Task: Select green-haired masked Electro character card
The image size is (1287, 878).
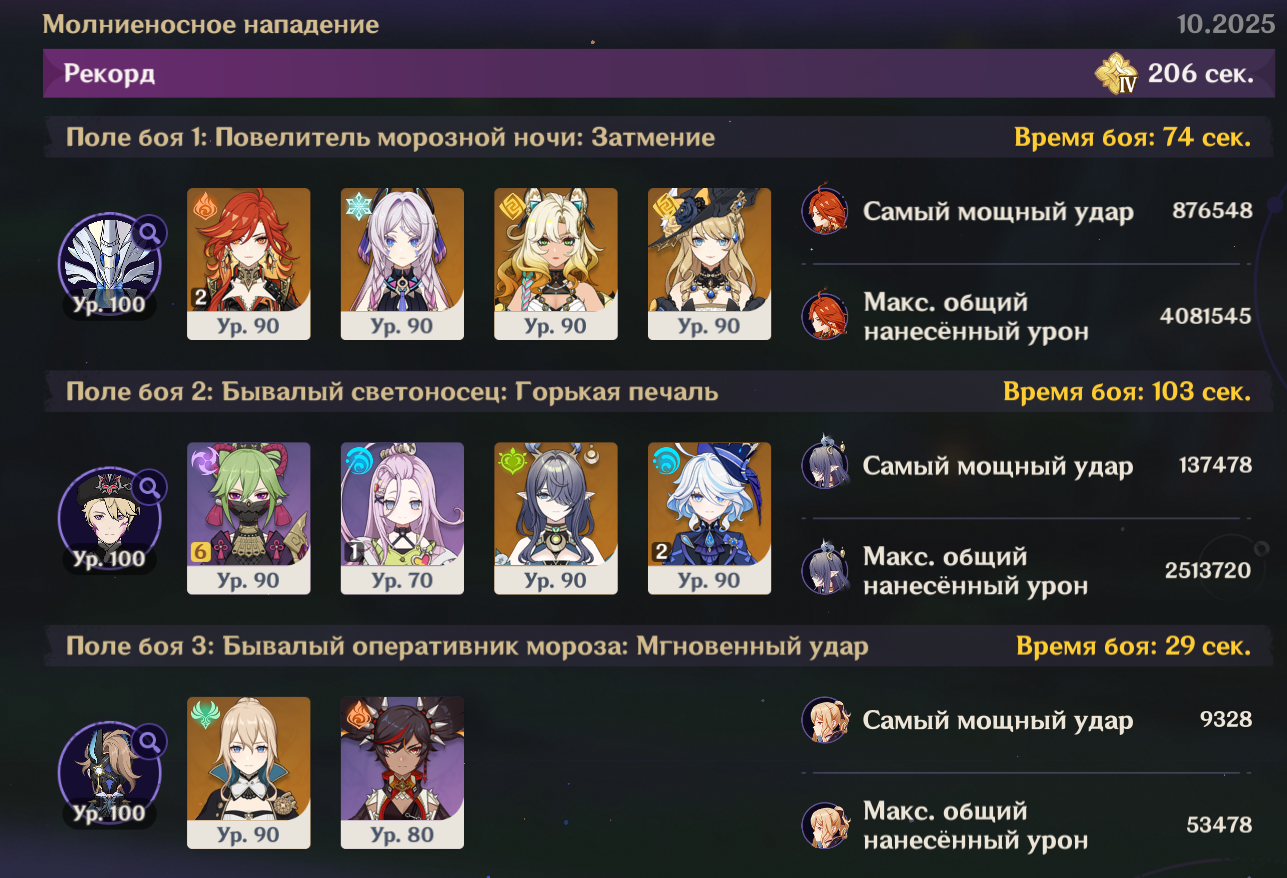Action: pyautogui.click(x=249, y=518)
